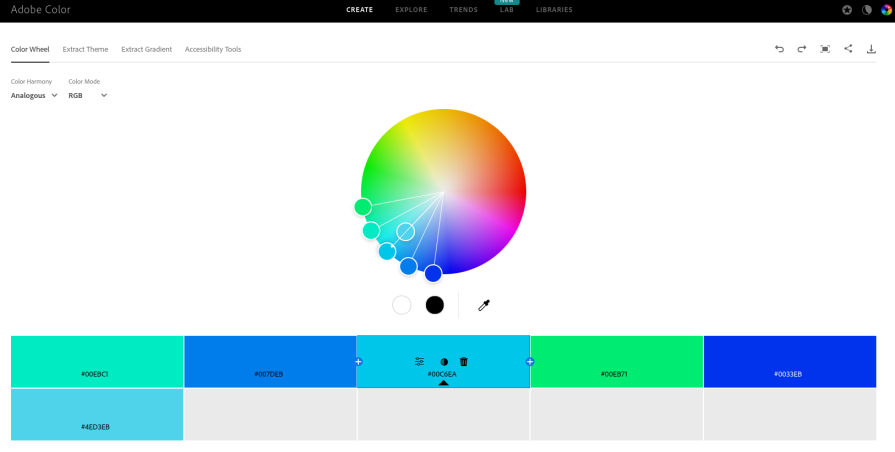Image resolution: width=895 pixels, height=452 pixels.
Task: Open the fullscreen presentation view icon
Action: pyautogui.click(x=825, y=49)
